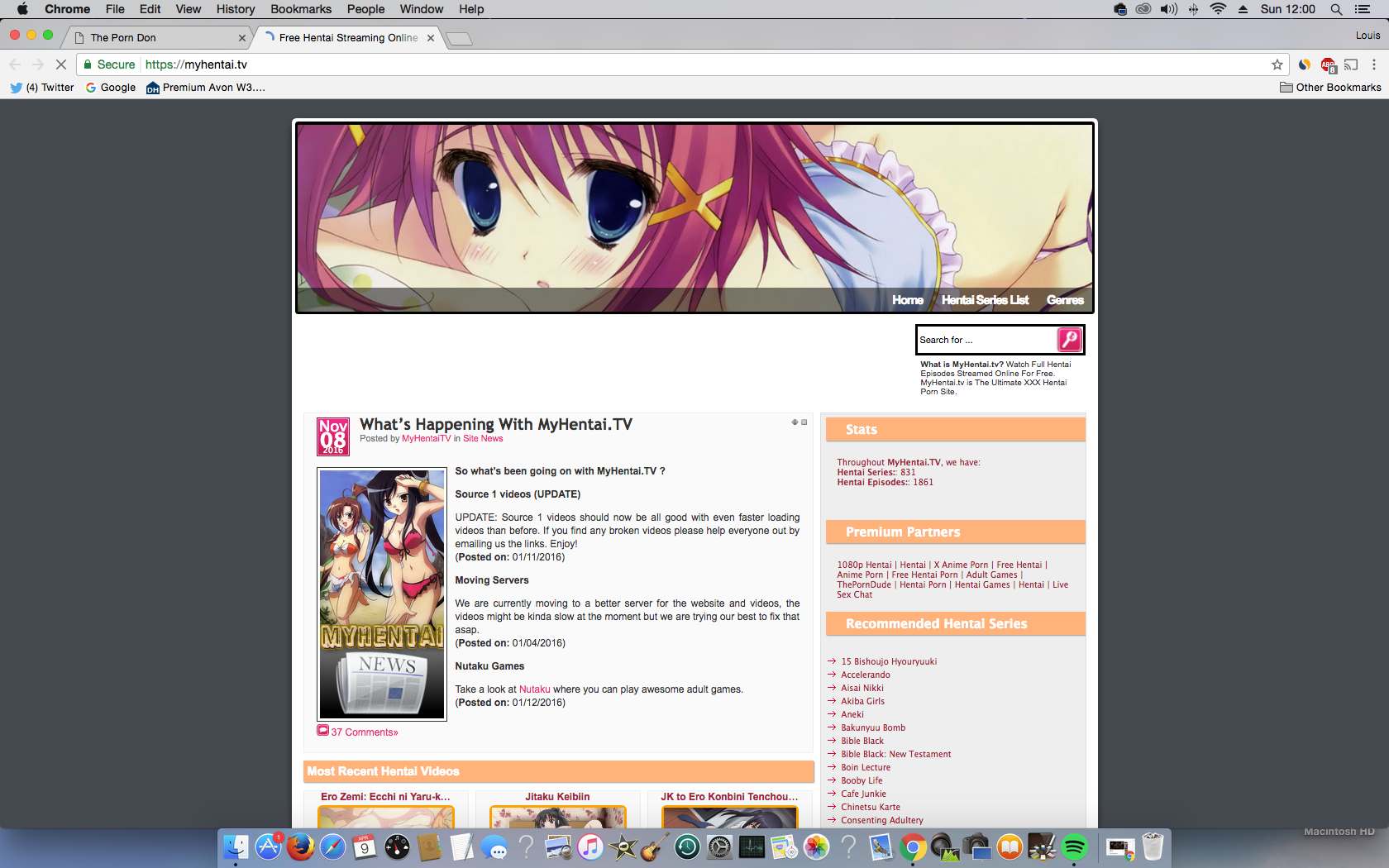Click the eject icon in menu bar
This screenshot has height=868, width=1389.
pos(1243,9)
